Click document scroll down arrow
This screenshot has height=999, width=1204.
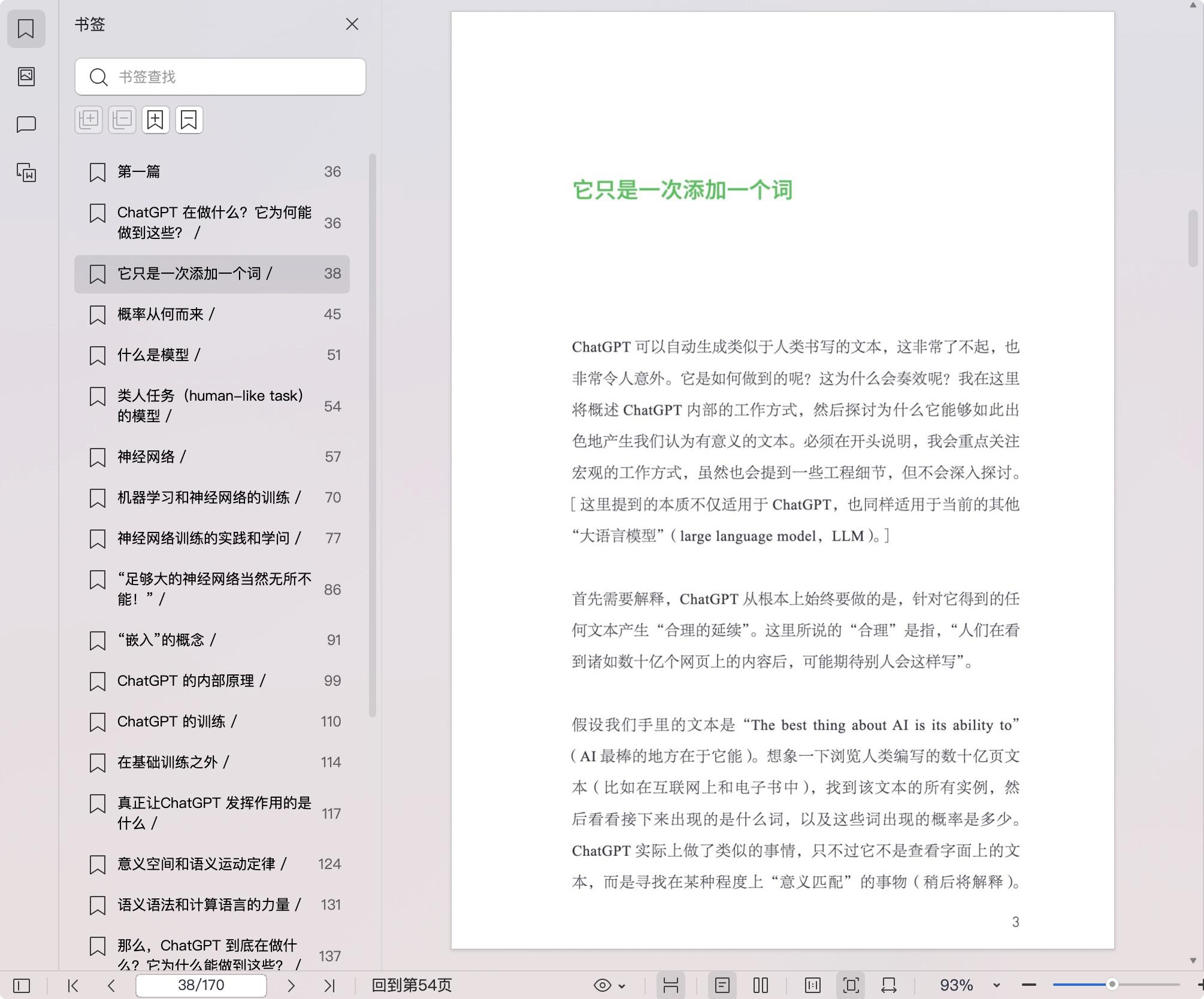click(1193, 961)
